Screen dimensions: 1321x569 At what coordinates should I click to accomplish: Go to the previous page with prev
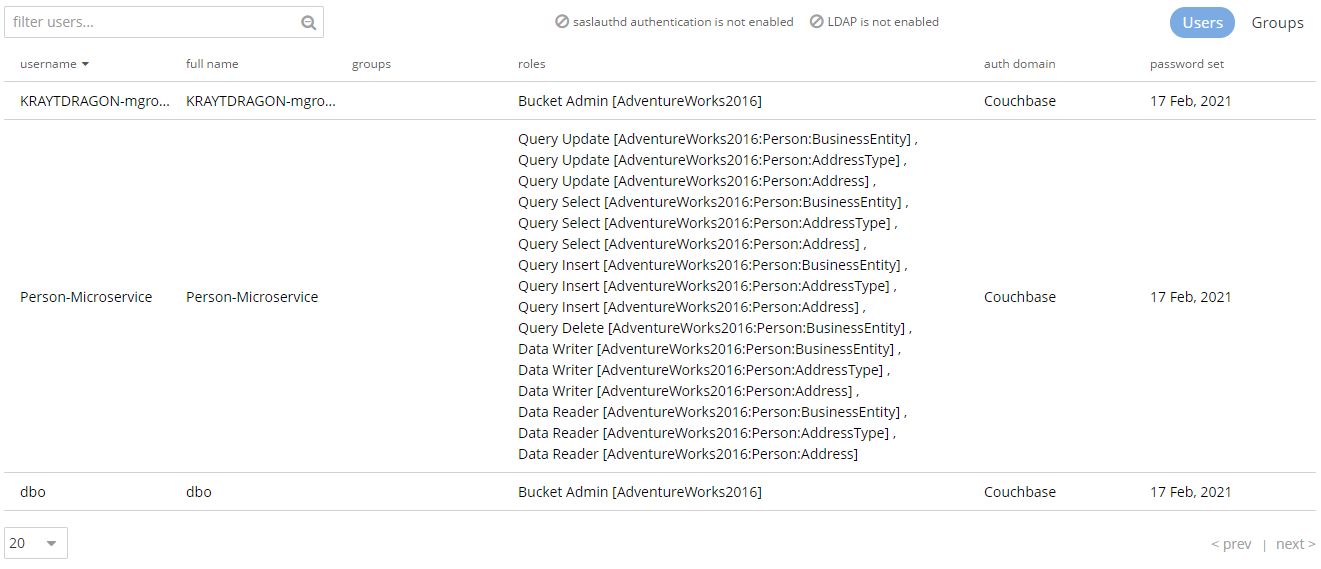click(1231, 544)
